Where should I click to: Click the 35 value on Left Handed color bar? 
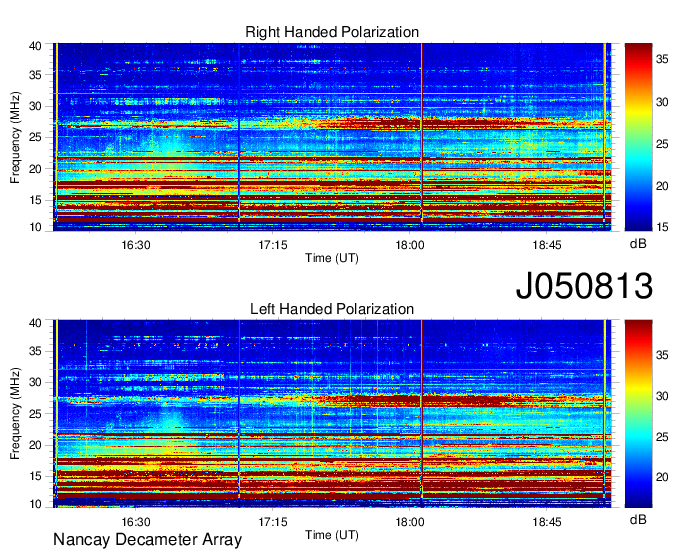662,356
